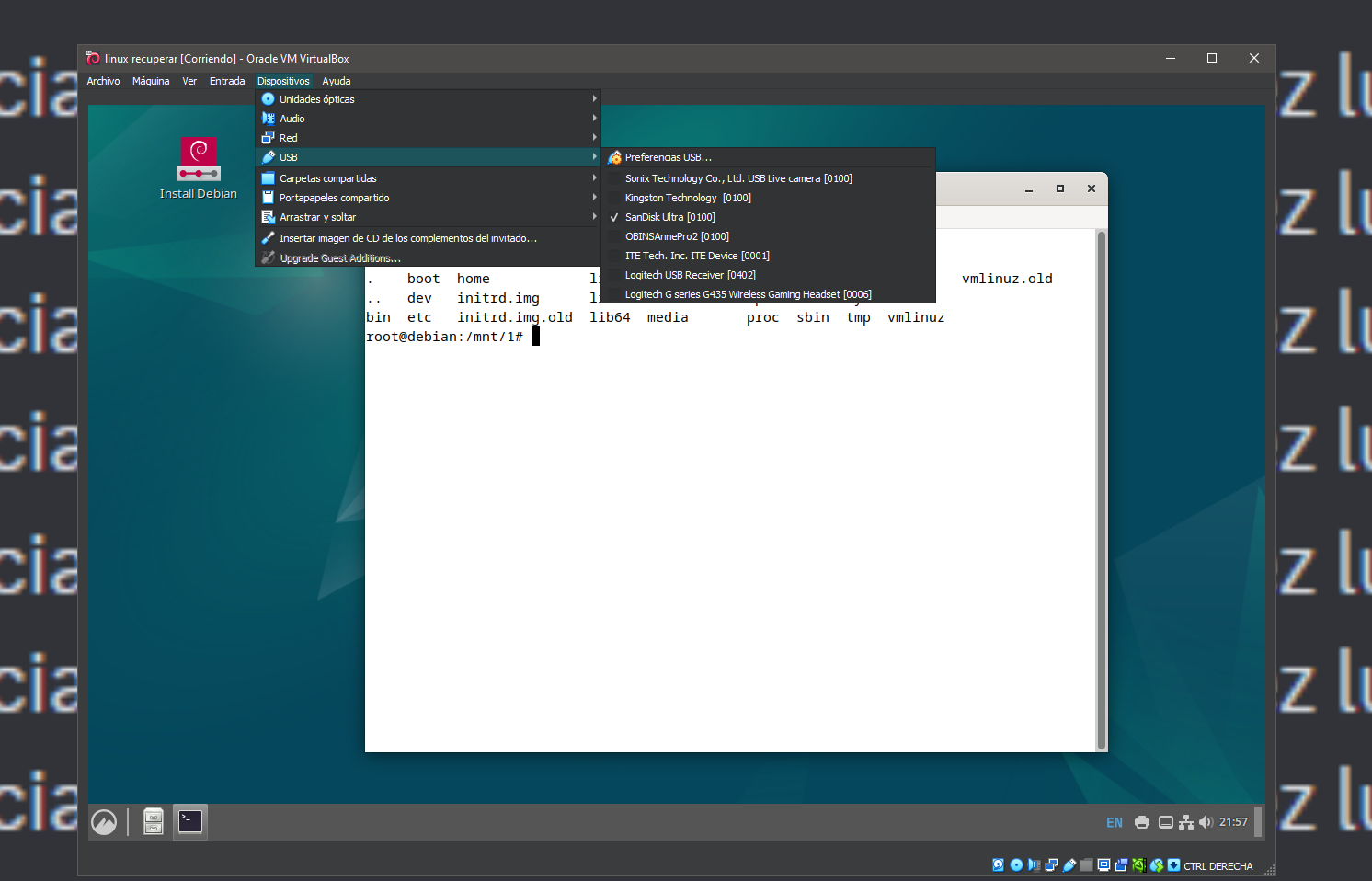Expand the Carpetas compartidas submenu

tap(327, 177)
